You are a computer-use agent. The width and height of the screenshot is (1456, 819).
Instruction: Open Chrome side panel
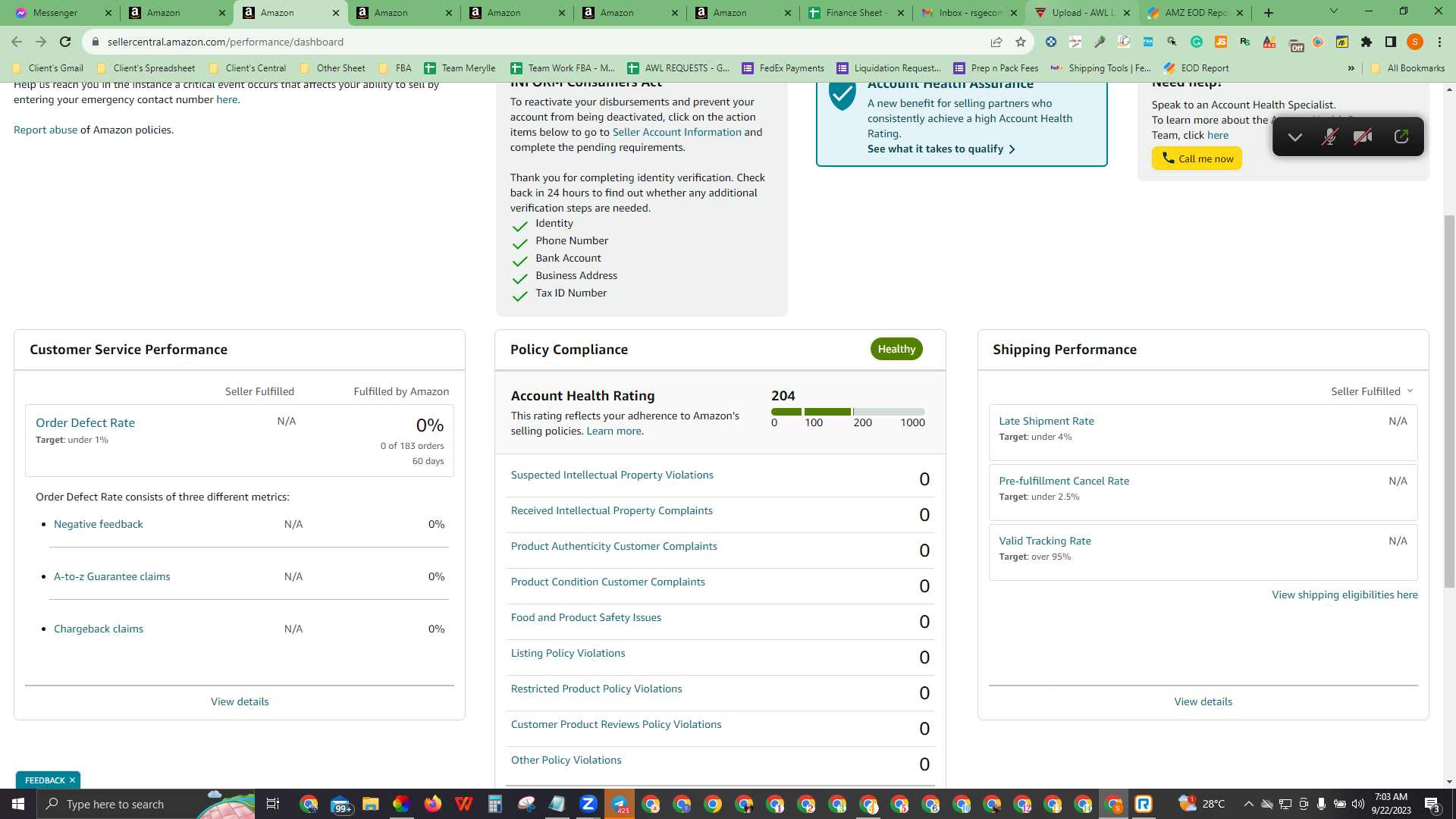(1391, 42)
